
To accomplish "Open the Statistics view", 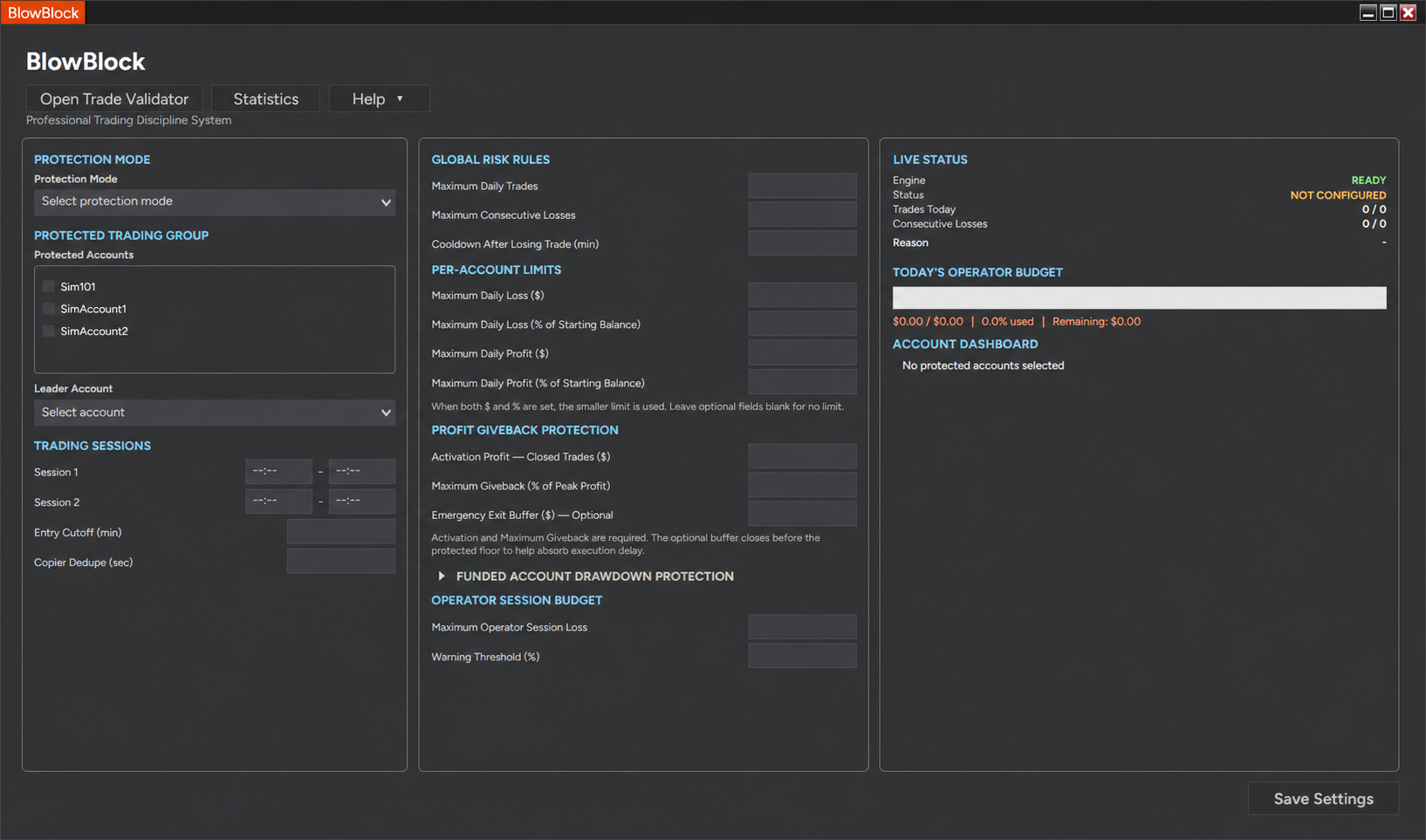I will point(266,99).
